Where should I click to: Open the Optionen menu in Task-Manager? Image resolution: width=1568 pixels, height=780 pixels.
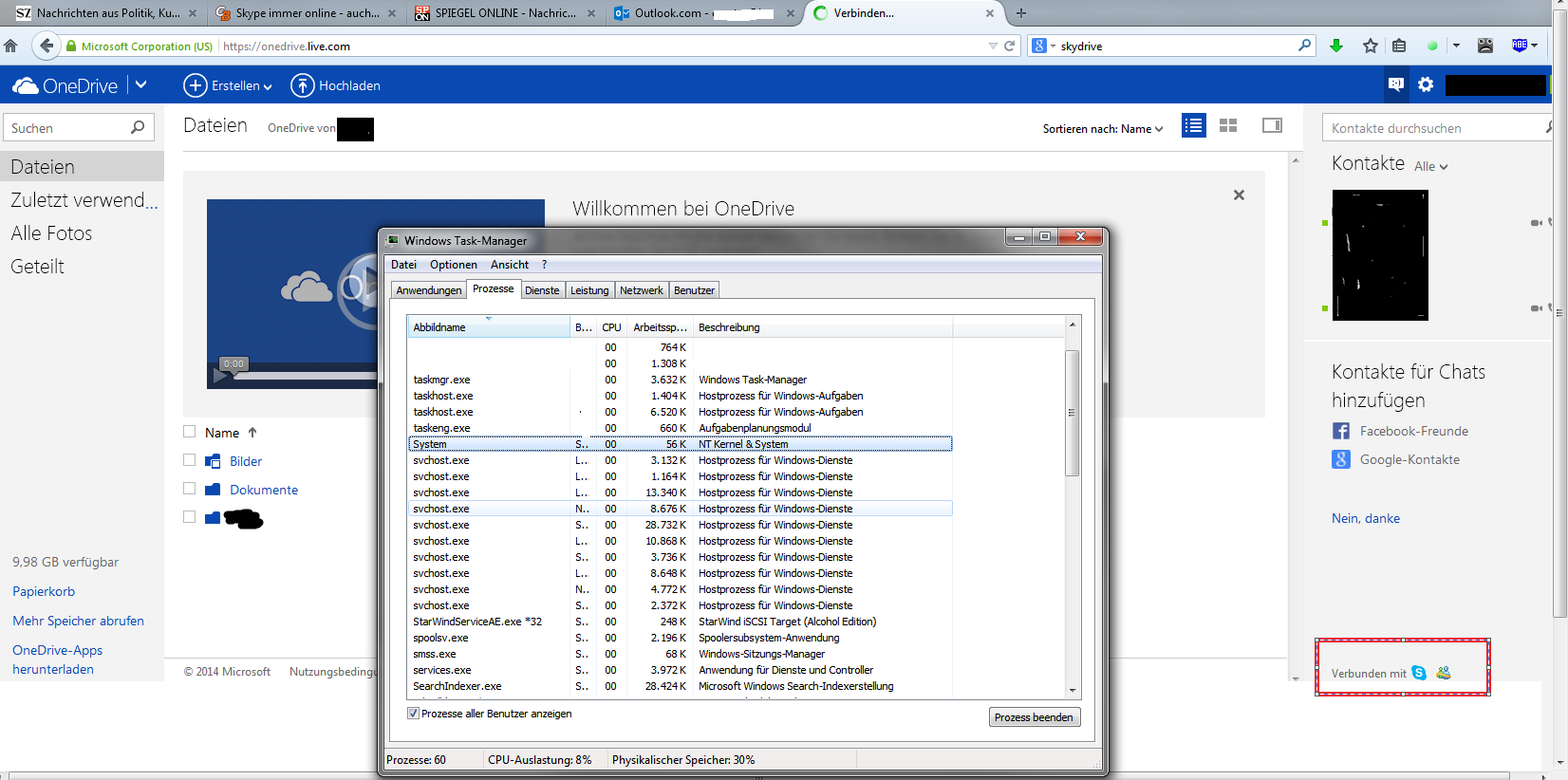[x=454, y=265]
